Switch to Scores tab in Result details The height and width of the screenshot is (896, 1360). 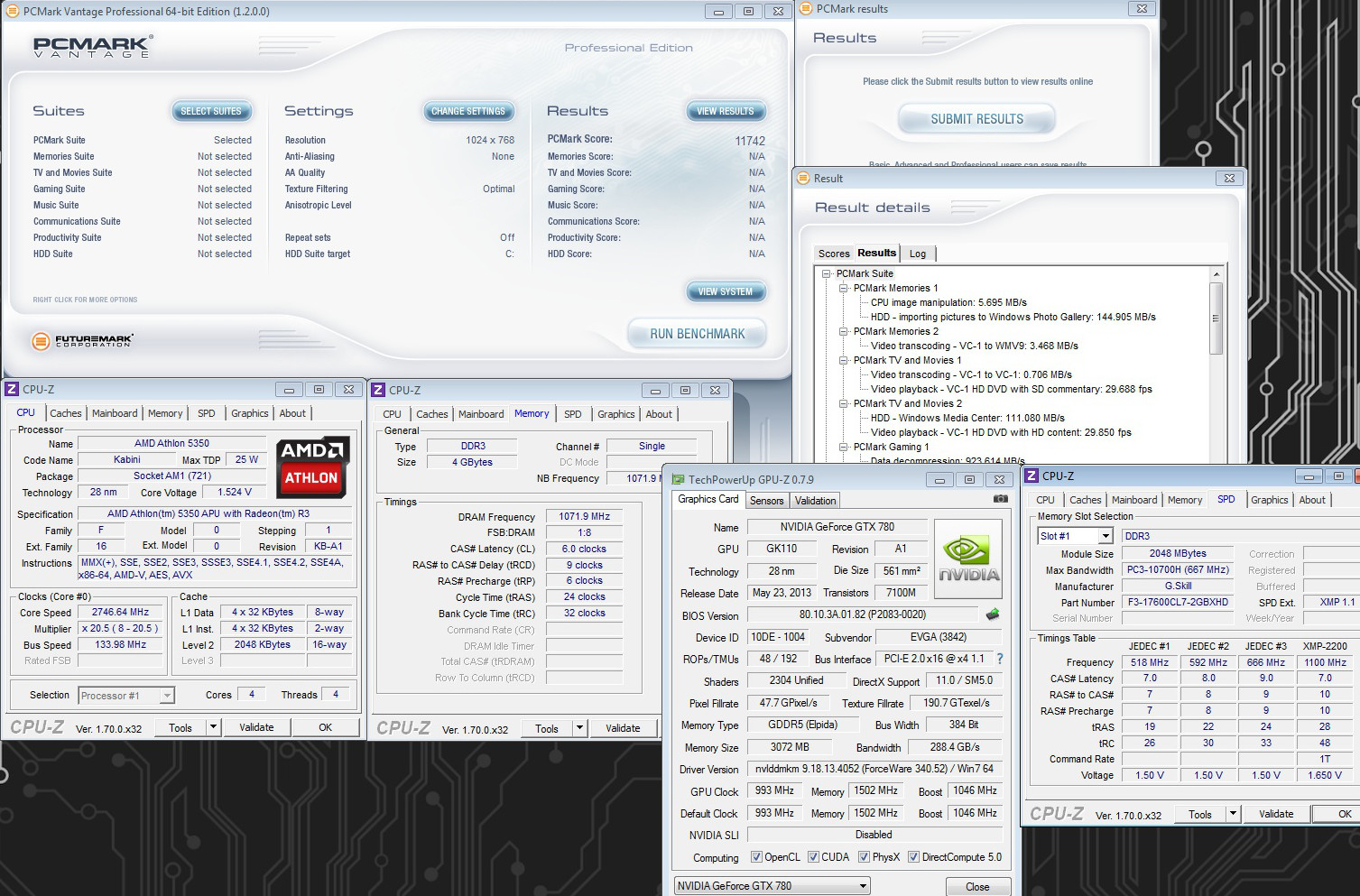click(834, 254)
